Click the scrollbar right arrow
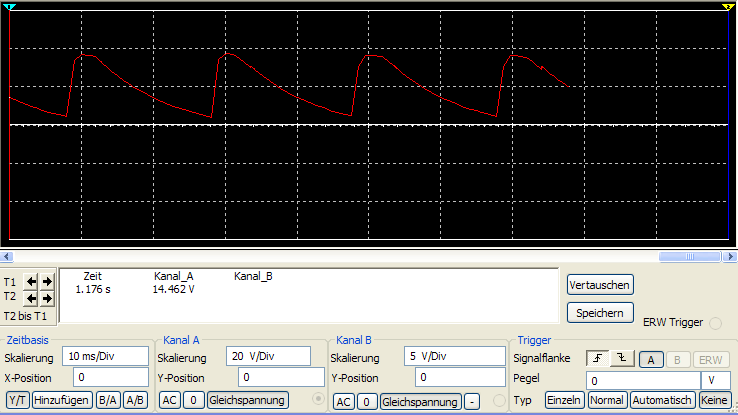The height and width of the screenshot is (415, 738). pyautogui.click(x=730, y=256)
